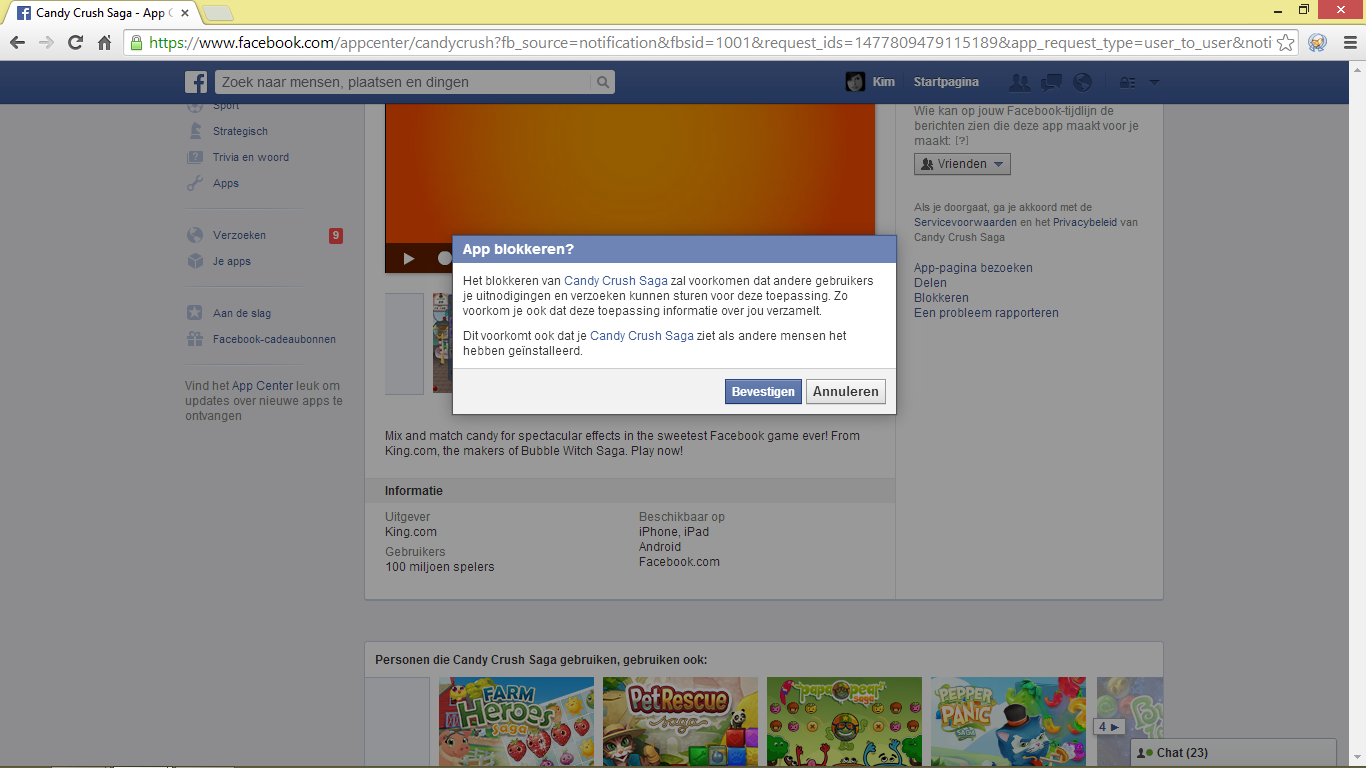Open the Chat (23) bar
The width and height of the screenshot is (1366, 768).
[x=1233, y=753]
